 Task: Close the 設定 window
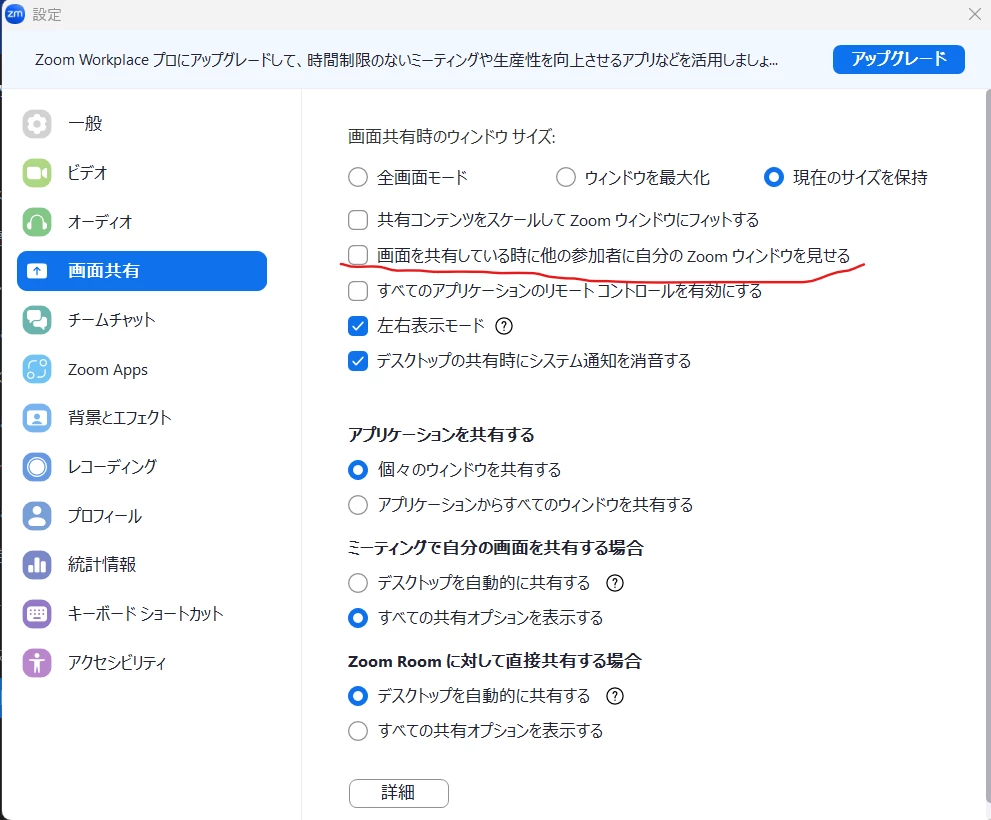[x=975, y=14]
